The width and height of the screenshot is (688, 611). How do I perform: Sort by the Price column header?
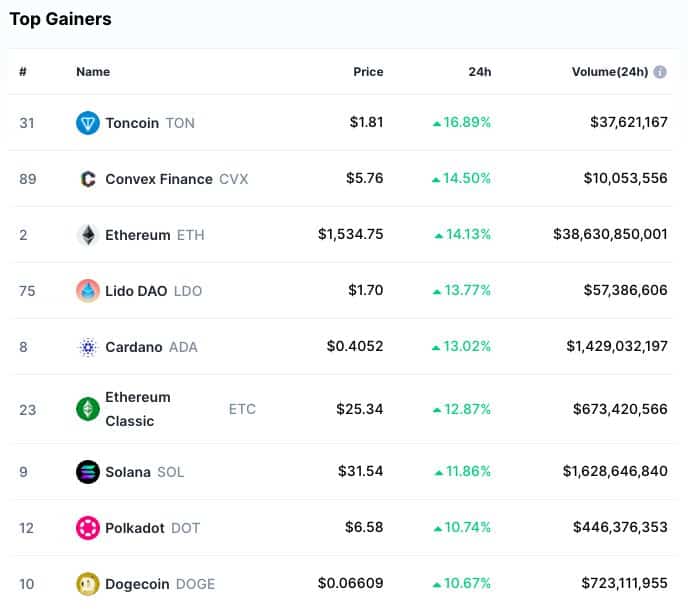click(x=368, y=72)
